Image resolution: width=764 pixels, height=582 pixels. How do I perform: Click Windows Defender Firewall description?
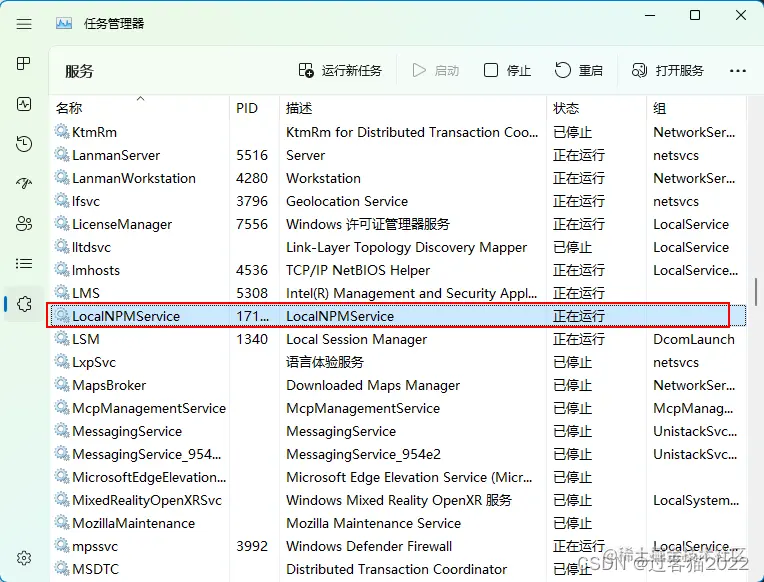369,546
